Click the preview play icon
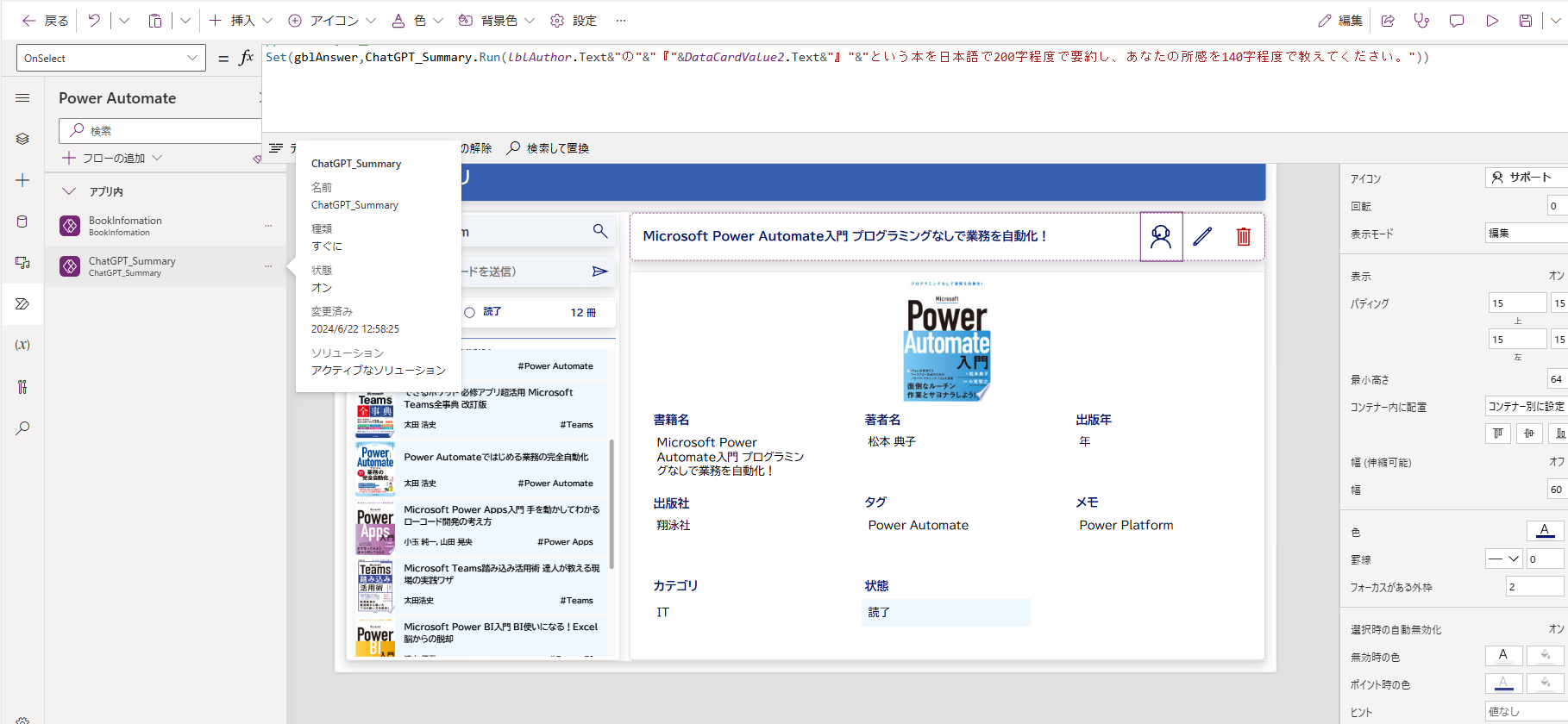This screenshot has width=1568, height=724. [x=1492, y=21]
